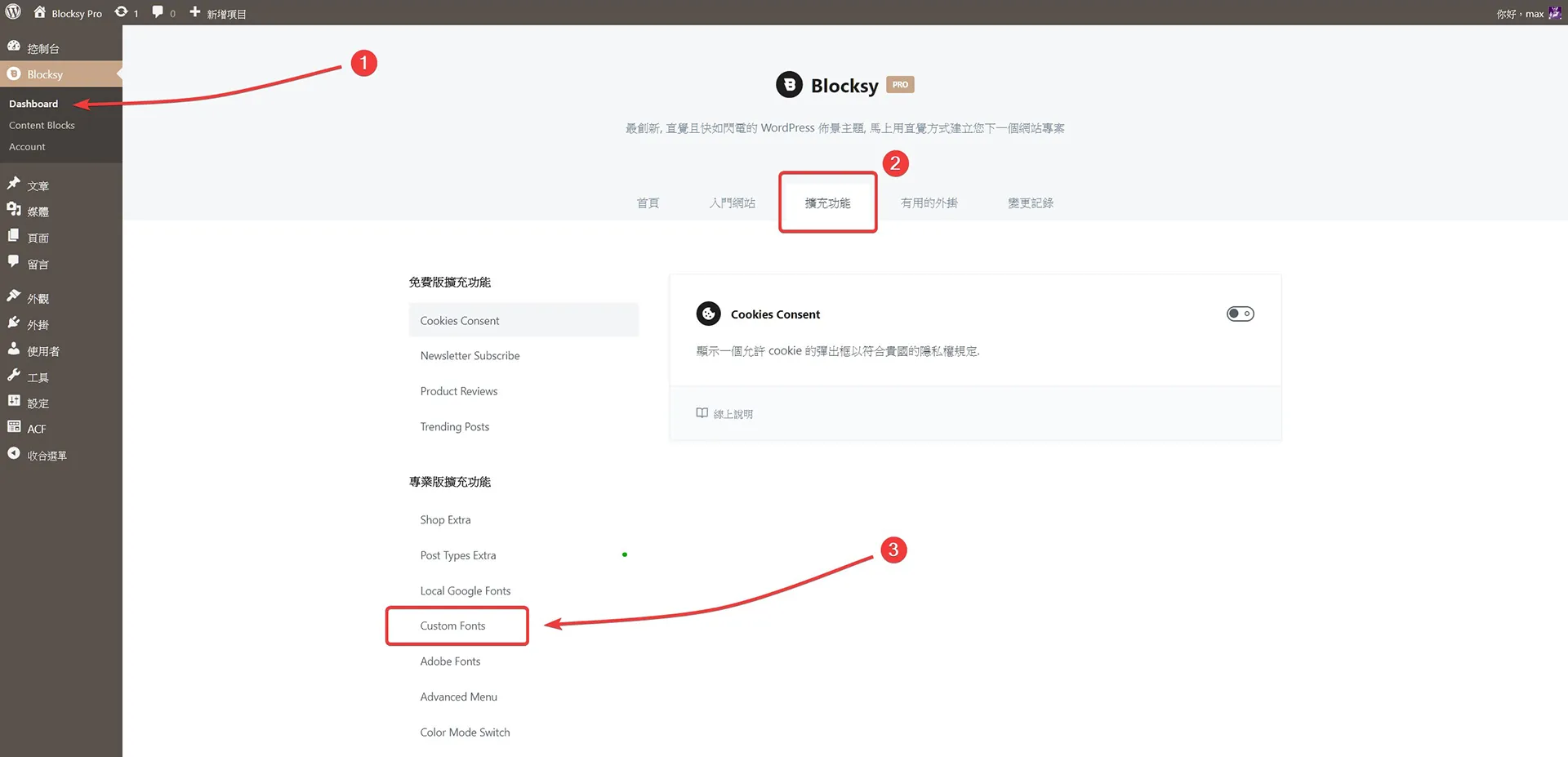The image size is (1568, 757).
Task: Click the ACF grid icon
Action: coord(14,427)
